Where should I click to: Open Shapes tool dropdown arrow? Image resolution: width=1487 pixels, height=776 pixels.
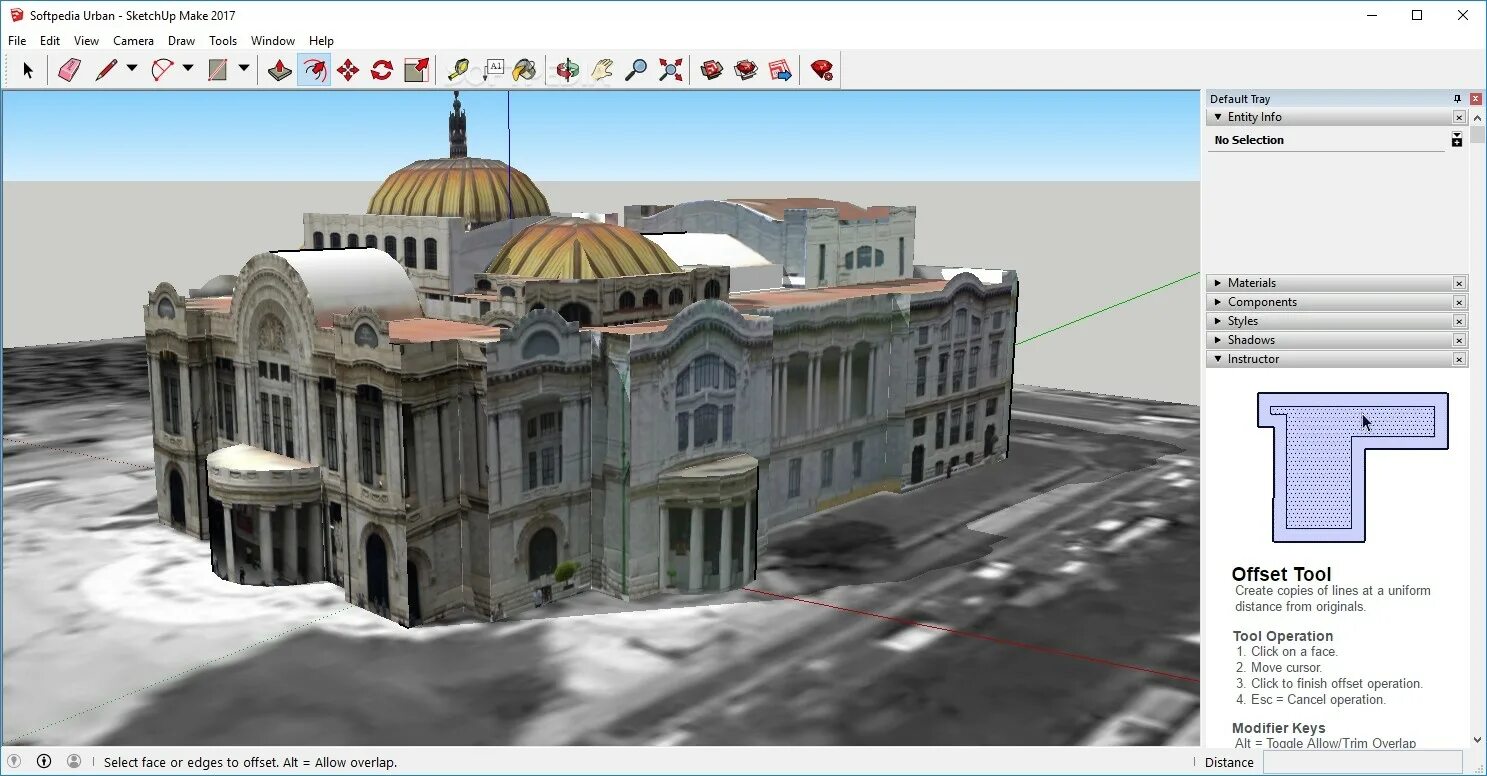coord(243,69)
